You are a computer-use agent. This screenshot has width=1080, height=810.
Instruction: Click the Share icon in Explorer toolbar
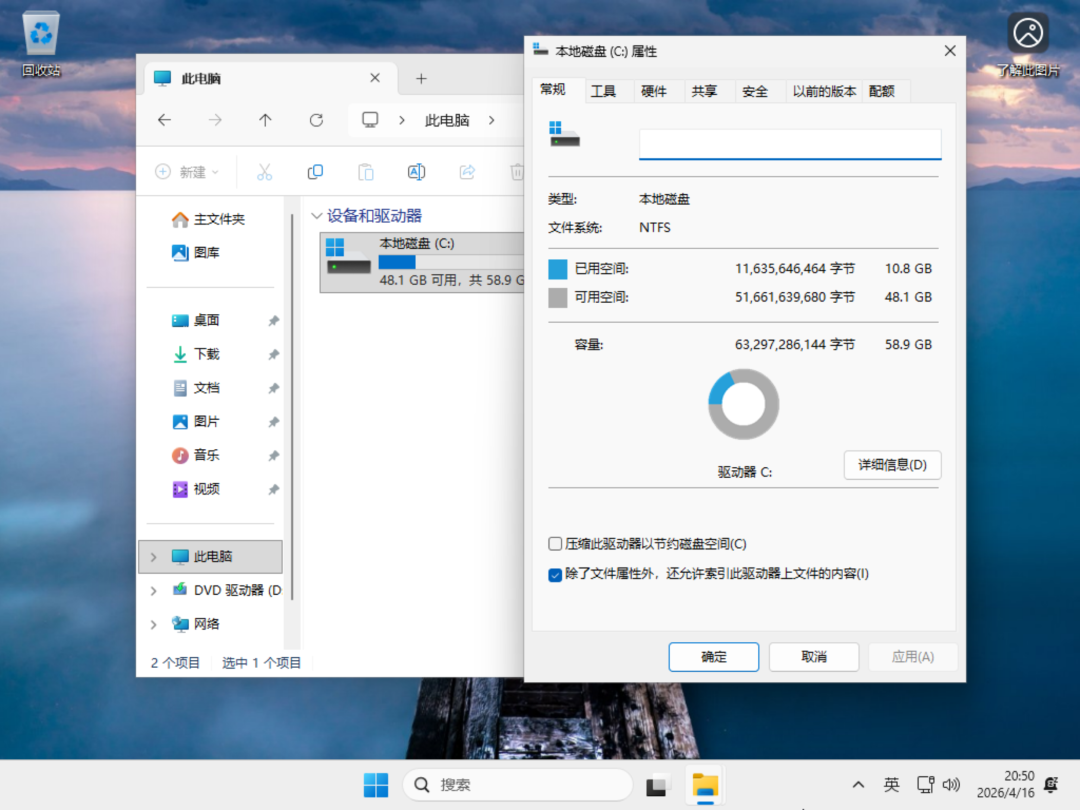pyautogui.click(x=467, y=172)
